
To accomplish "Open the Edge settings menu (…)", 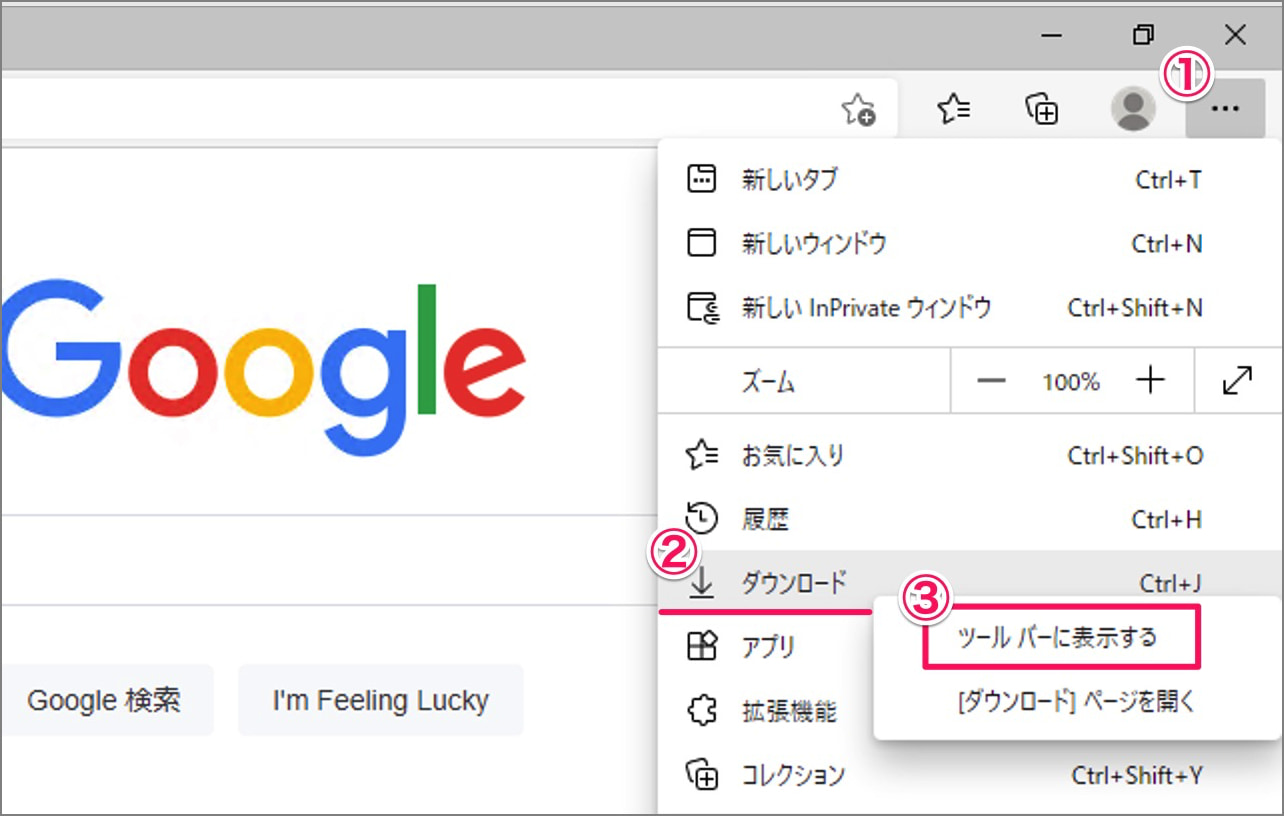I will coord(1226,108).
